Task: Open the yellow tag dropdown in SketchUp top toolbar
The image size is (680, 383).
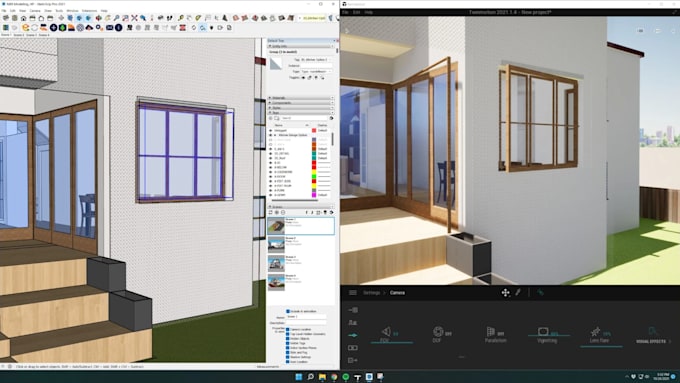Action: coord(313,18)
